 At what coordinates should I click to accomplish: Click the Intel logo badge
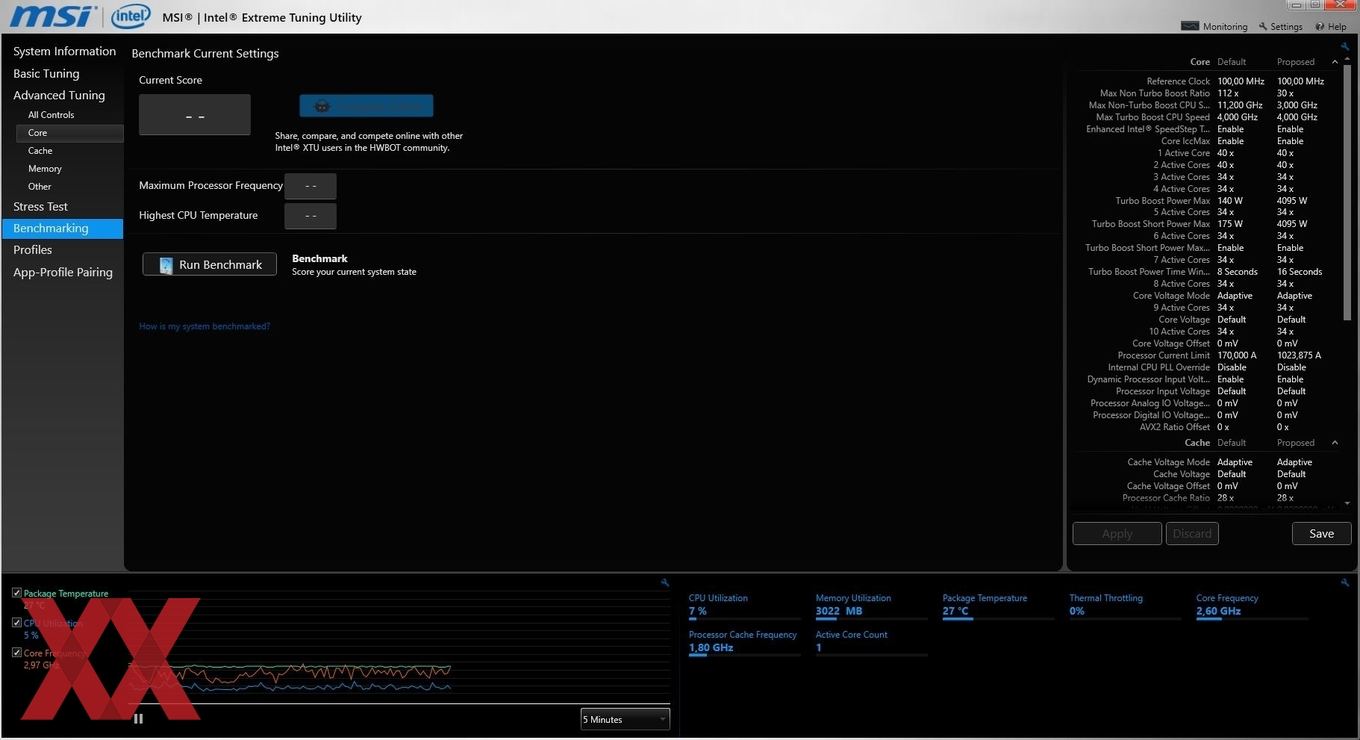(x=130, y=16)
